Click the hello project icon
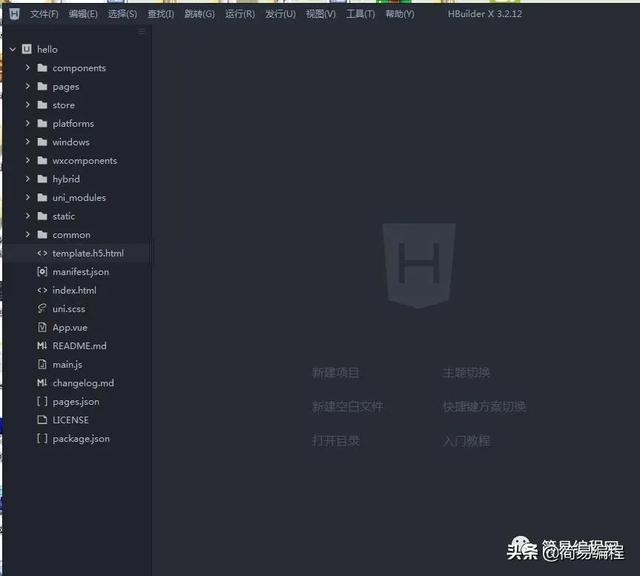640x576 pixels. click(27, 49)
